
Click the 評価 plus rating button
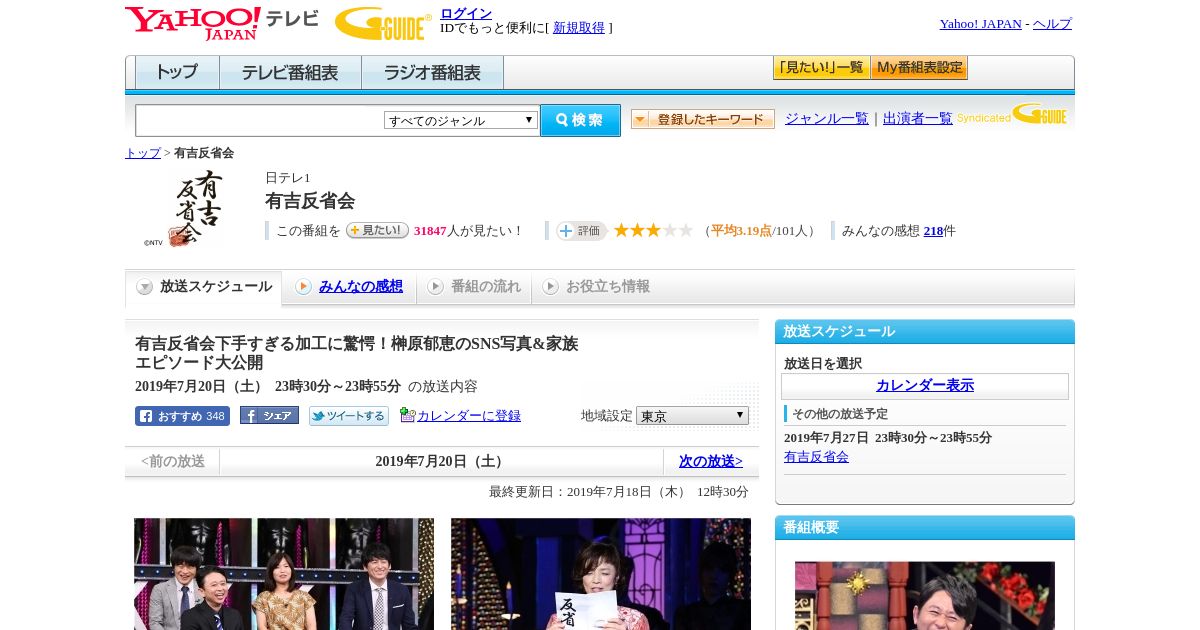point(581,231)
